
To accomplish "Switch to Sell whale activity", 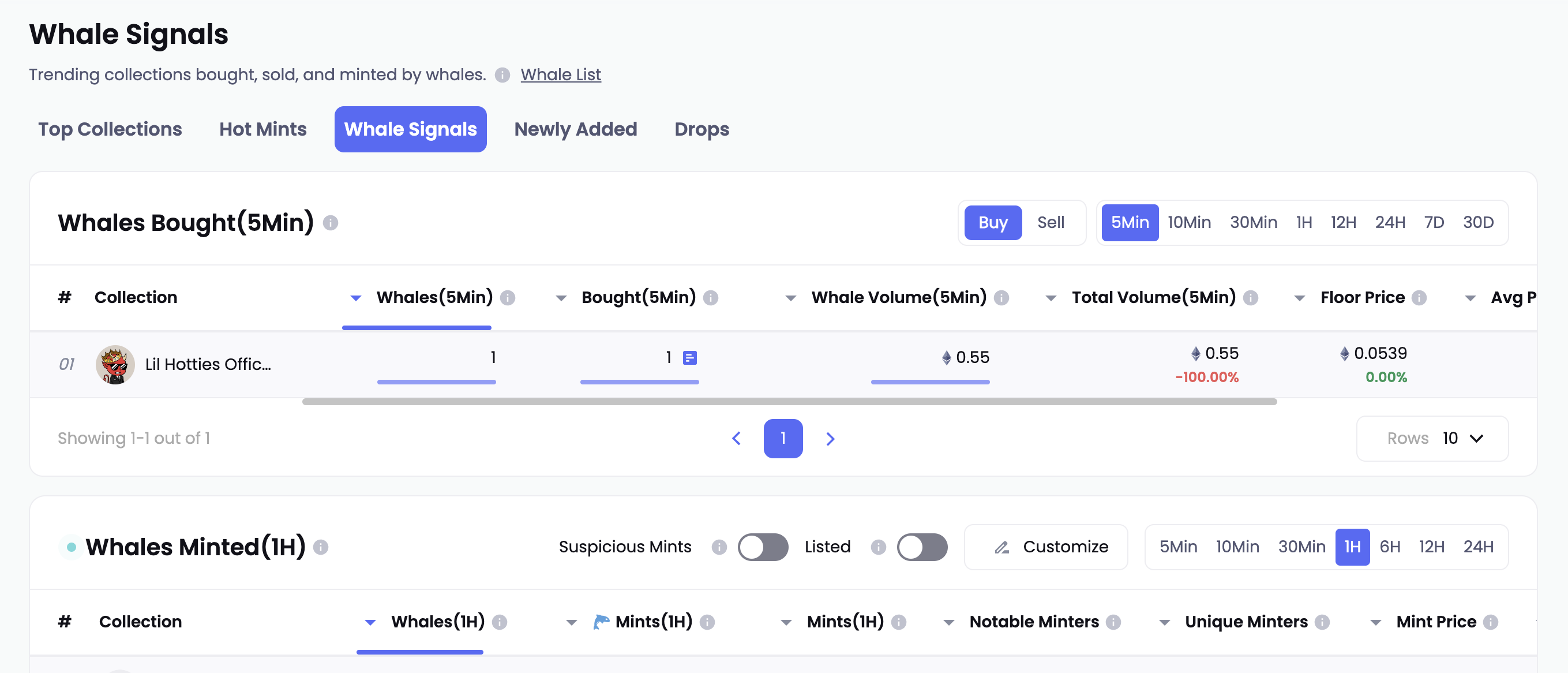I will (1051, 222).
